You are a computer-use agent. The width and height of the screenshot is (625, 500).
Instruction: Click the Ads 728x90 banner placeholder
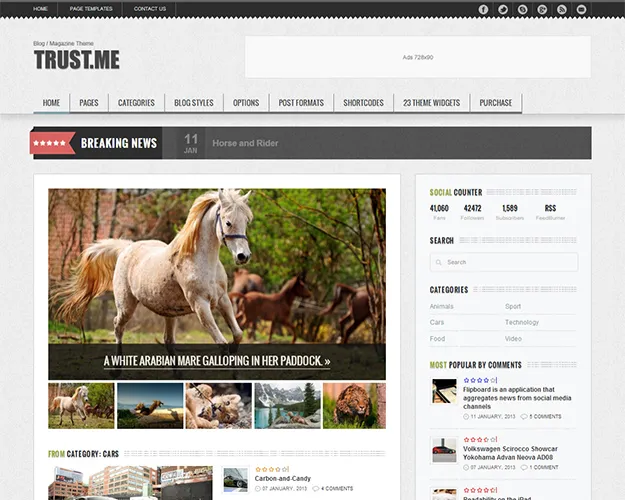pyautogui.click(x=418, y=57)
